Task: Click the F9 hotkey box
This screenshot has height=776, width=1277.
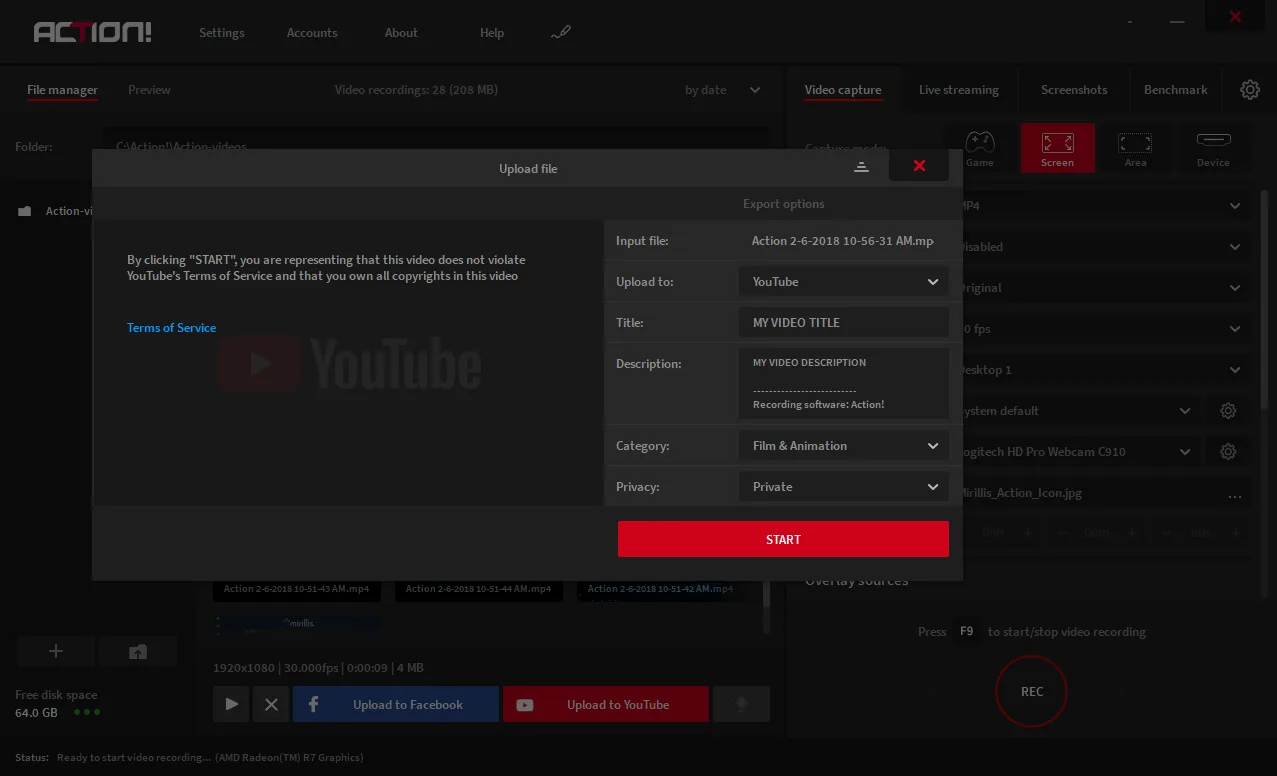Action: pos(966,632)
